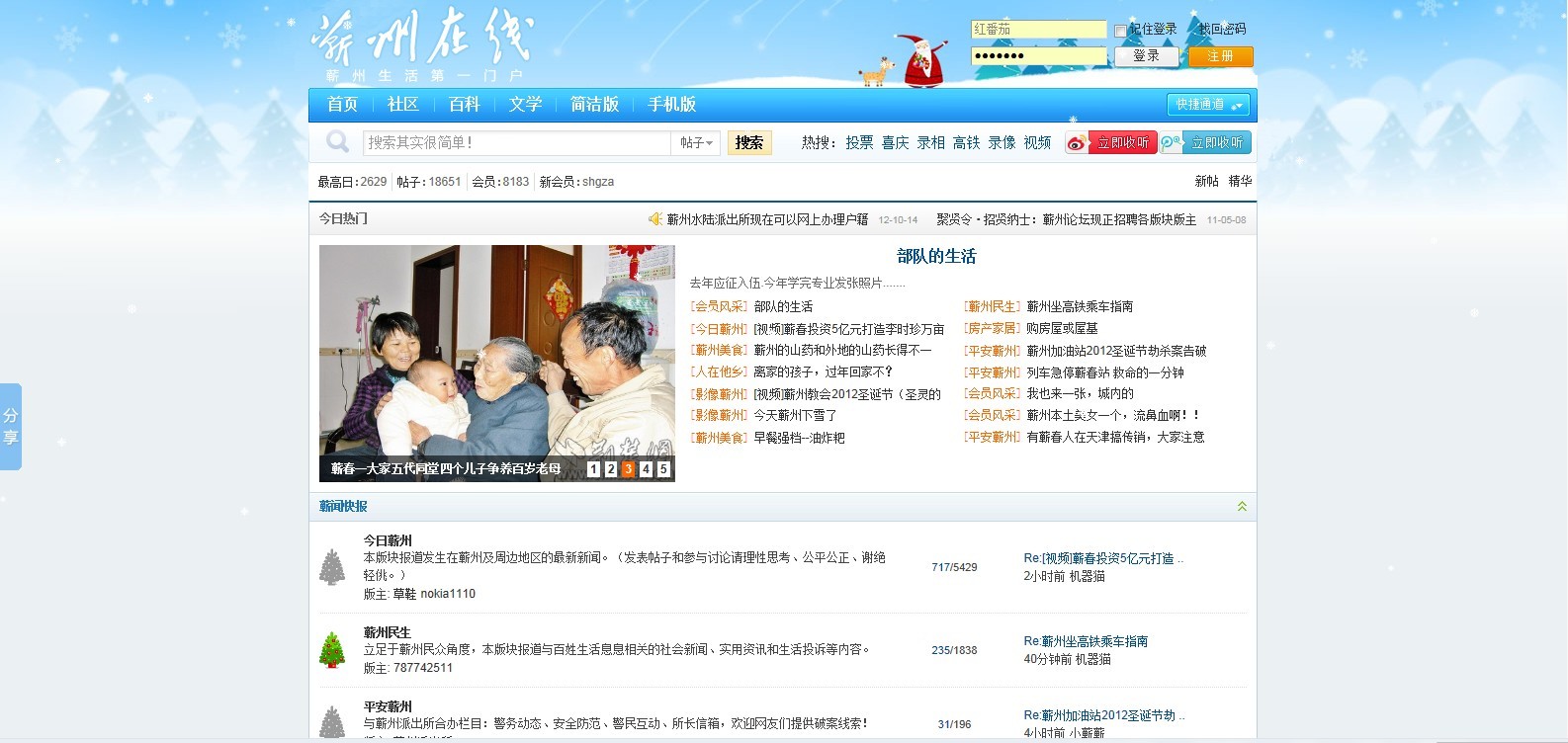Click the blue 立即收听 button
Viewport: 1568px width, 743px height.
point(1217,143)
